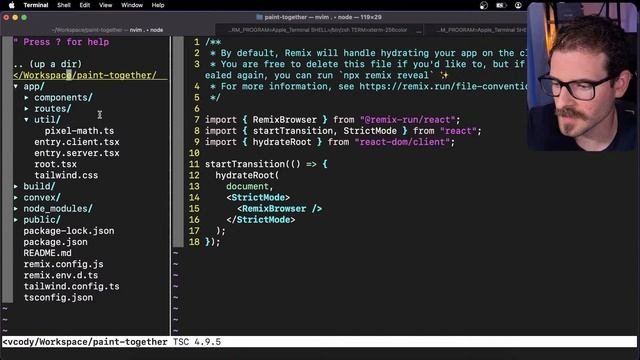
Task: Expand the node_modules/ folder arrow
Action: pos(16,209)
